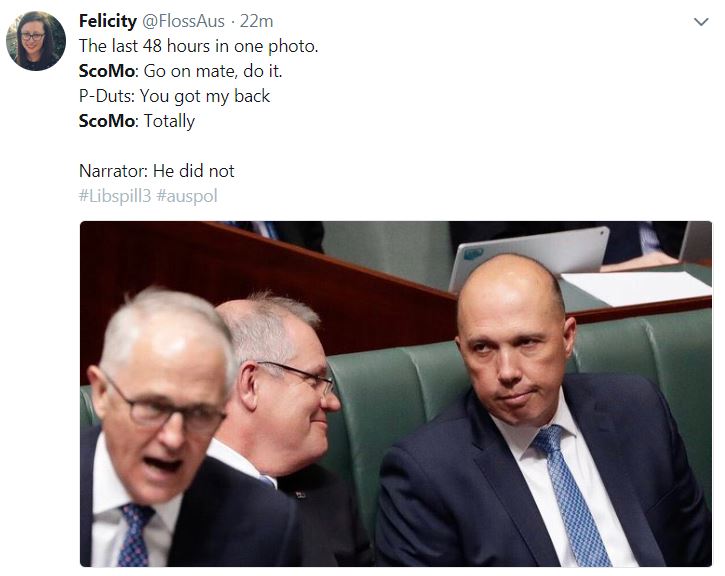The width and height of the screenshot is (725, 576).
Task: Follow the #Libspill3 hashtag
Action: coord(115,196)
